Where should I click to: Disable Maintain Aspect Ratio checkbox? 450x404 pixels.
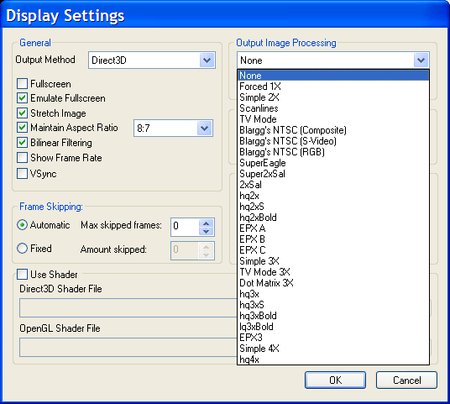(22, 127)
